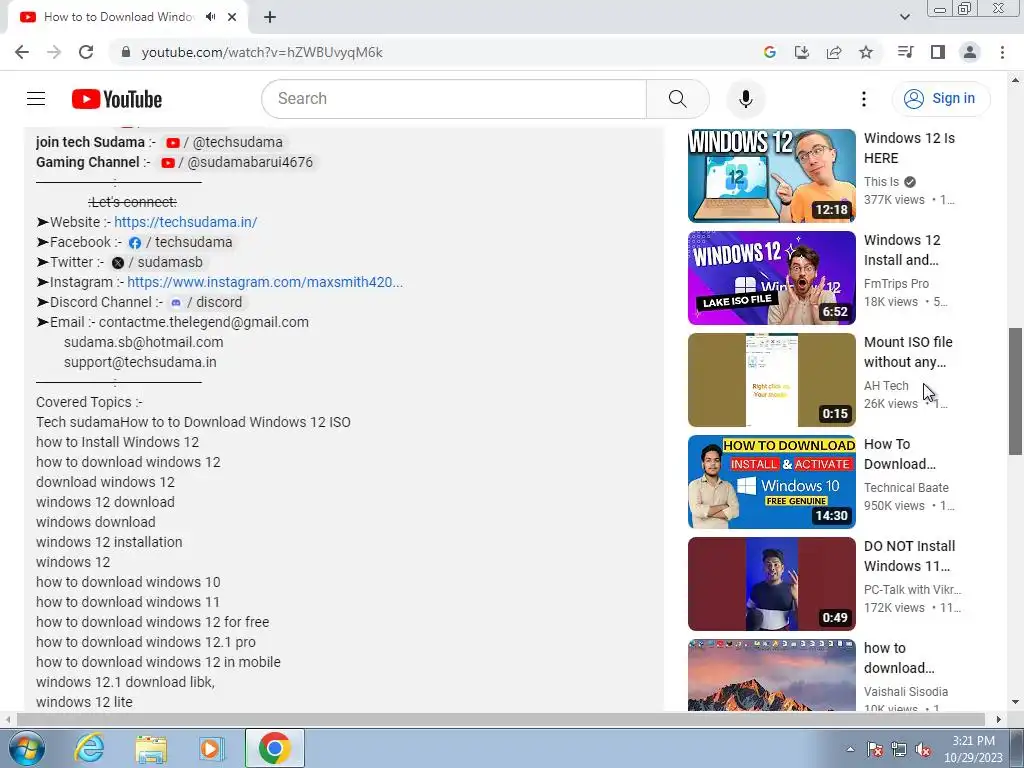
Task: Click the search magnifier button
Action: [x=677, y=99]
